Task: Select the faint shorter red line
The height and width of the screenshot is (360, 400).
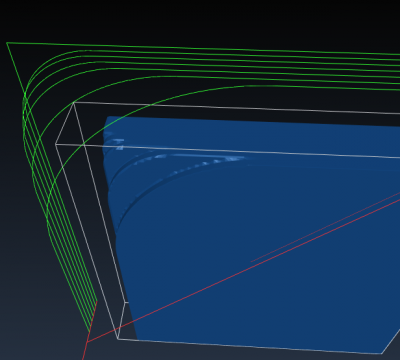Action: tap(325, 227)
